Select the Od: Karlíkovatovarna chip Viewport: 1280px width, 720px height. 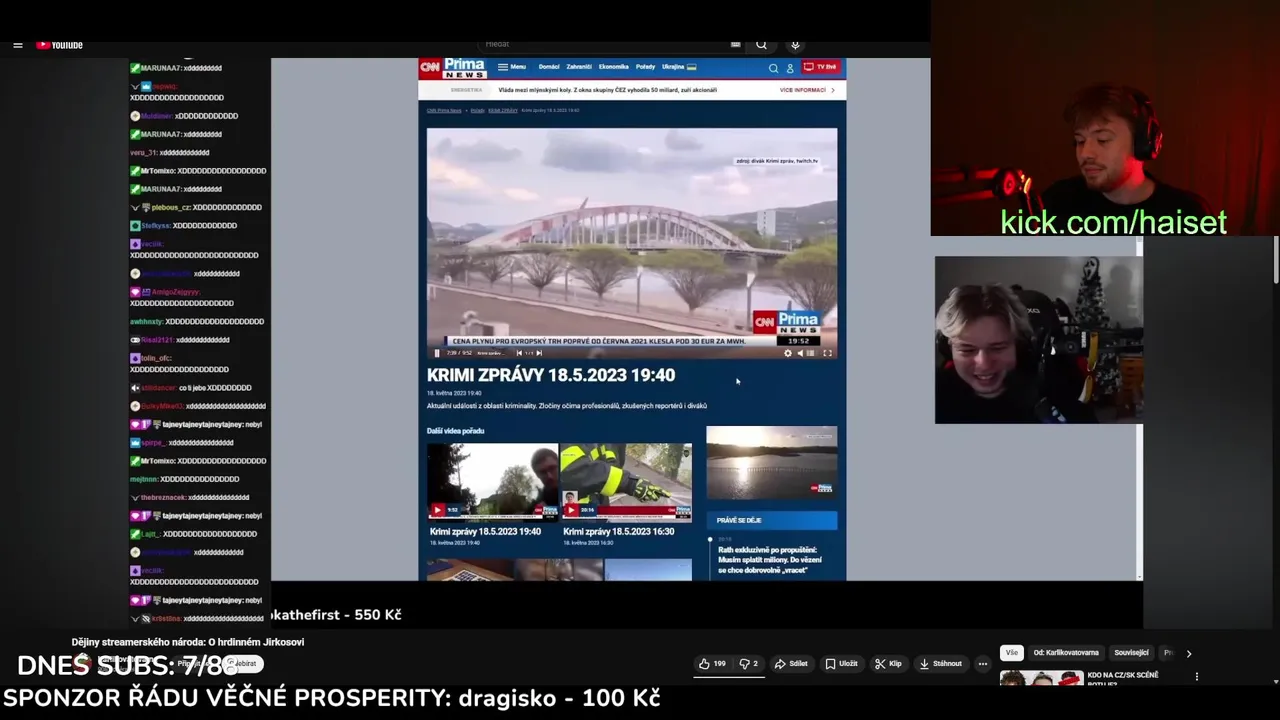coord(1066,653)
